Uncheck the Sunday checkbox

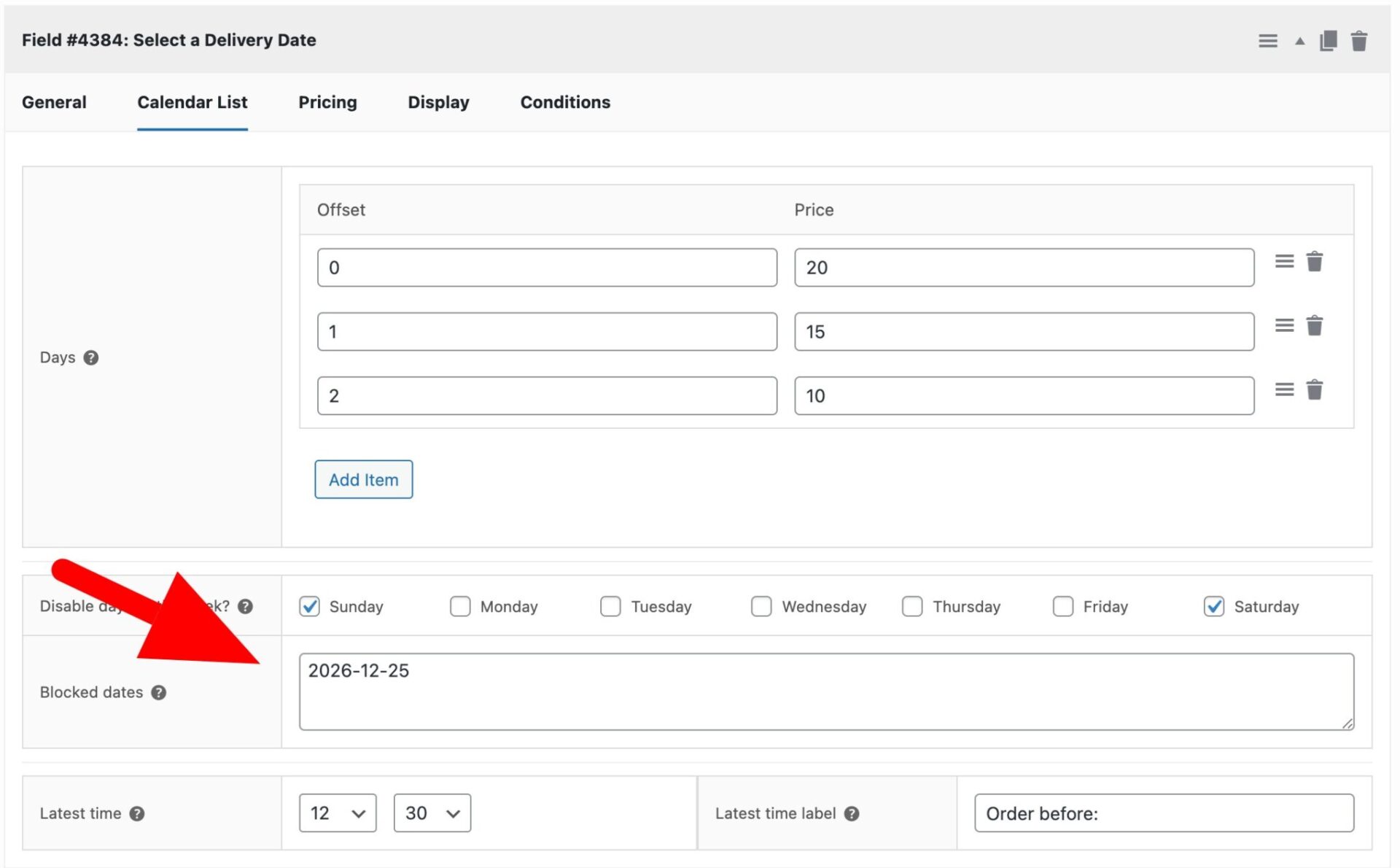(x=309, y=606)
